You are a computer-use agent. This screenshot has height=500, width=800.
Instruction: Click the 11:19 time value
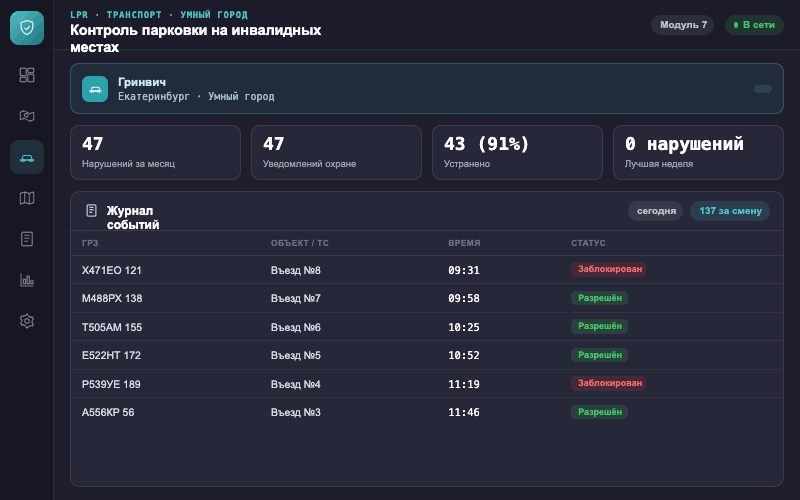coord(464,384)
